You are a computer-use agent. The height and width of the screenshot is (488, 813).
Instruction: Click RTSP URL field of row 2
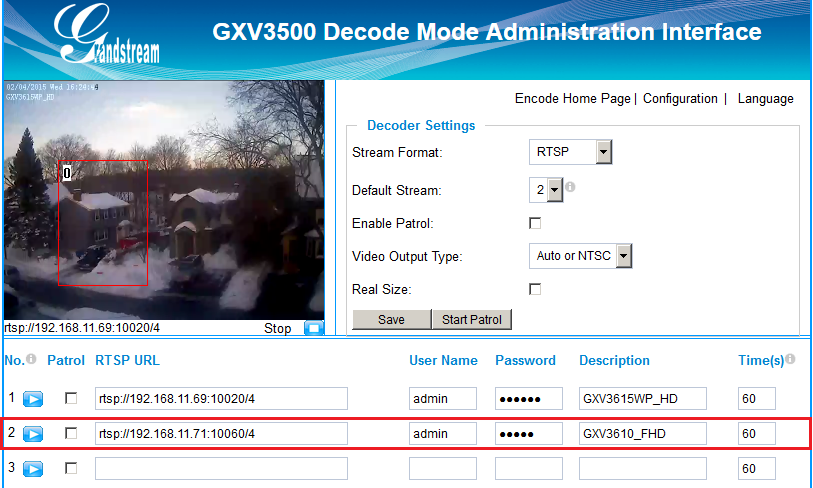(221, 434)
